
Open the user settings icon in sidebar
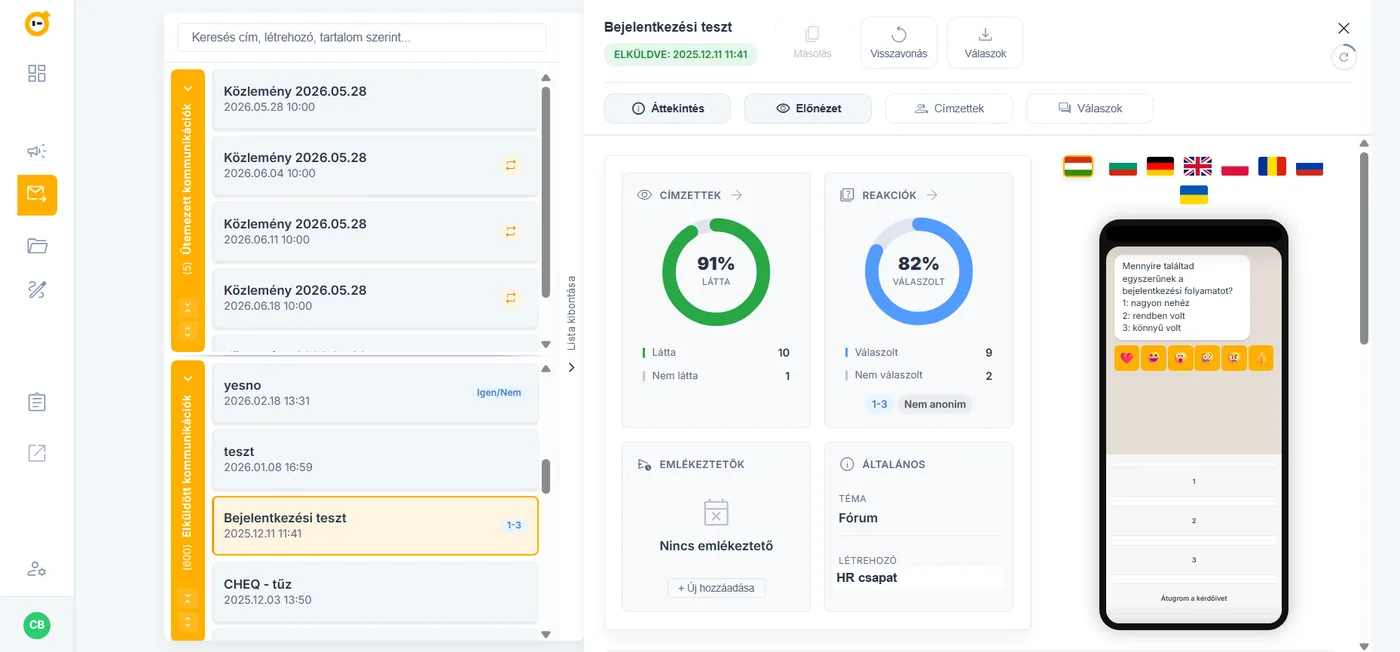(37, 569)
